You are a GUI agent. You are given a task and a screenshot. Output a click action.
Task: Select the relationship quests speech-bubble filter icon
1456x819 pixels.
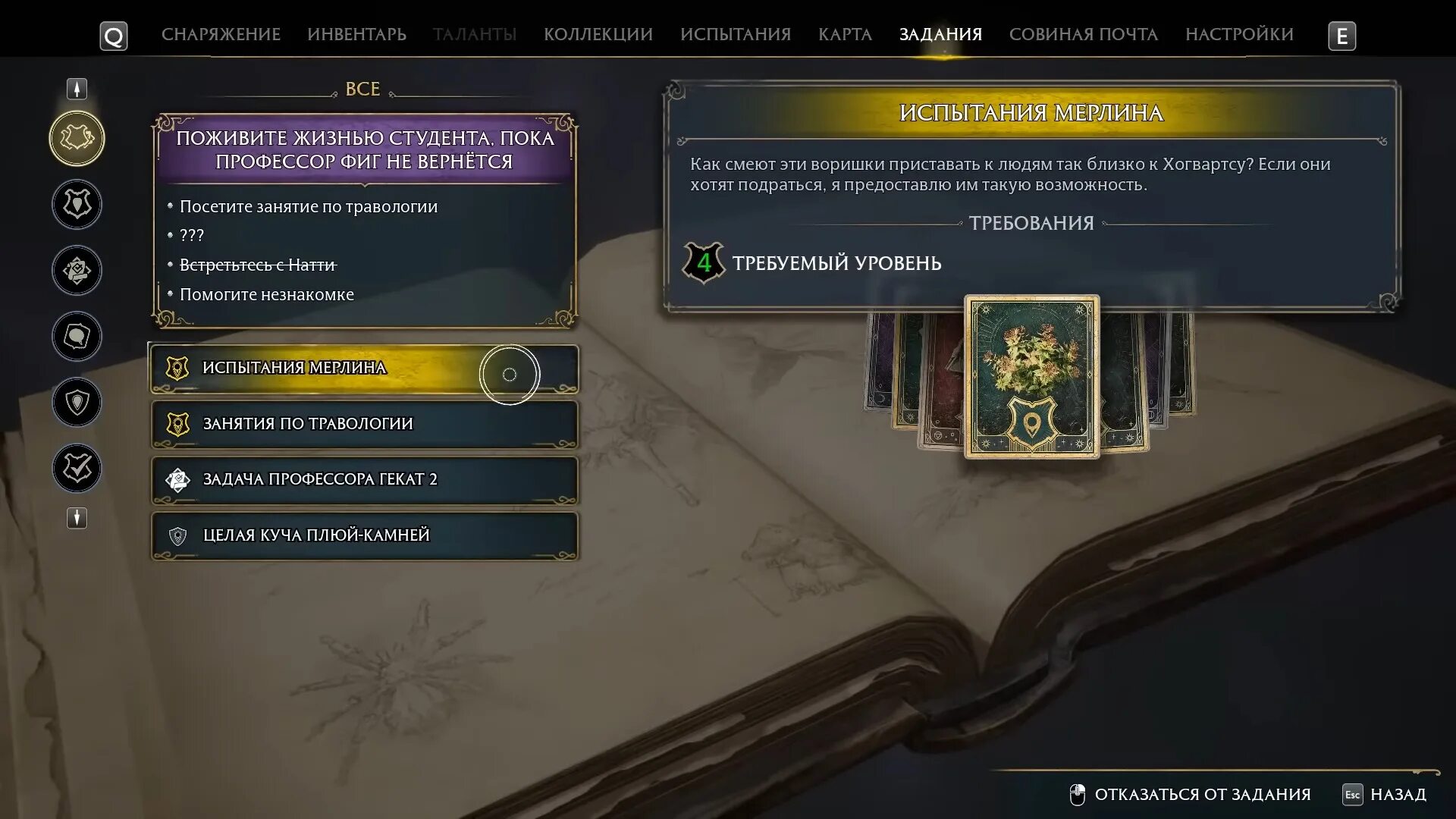click(77, 336)
